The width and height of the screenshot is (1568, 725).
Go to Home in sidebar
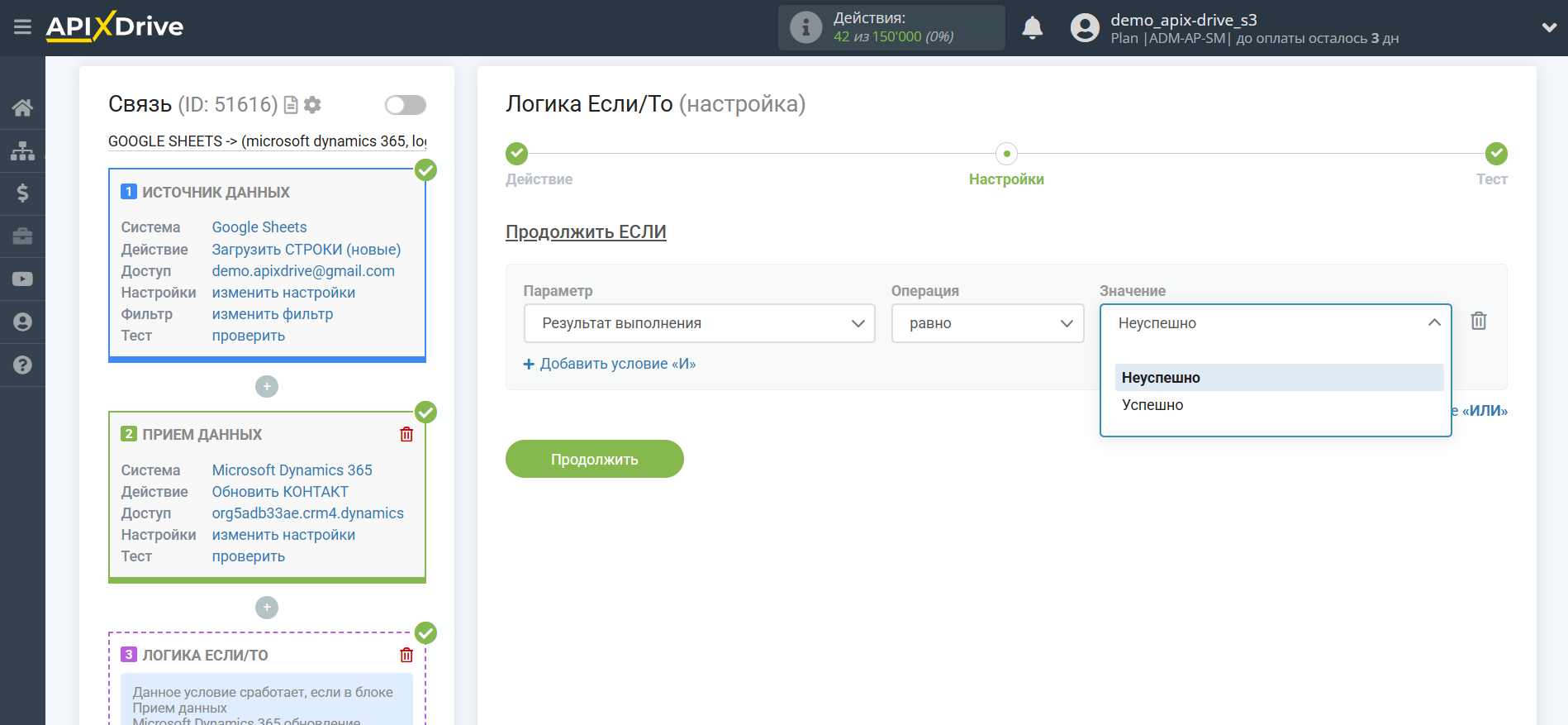click(x=22, y=107)
